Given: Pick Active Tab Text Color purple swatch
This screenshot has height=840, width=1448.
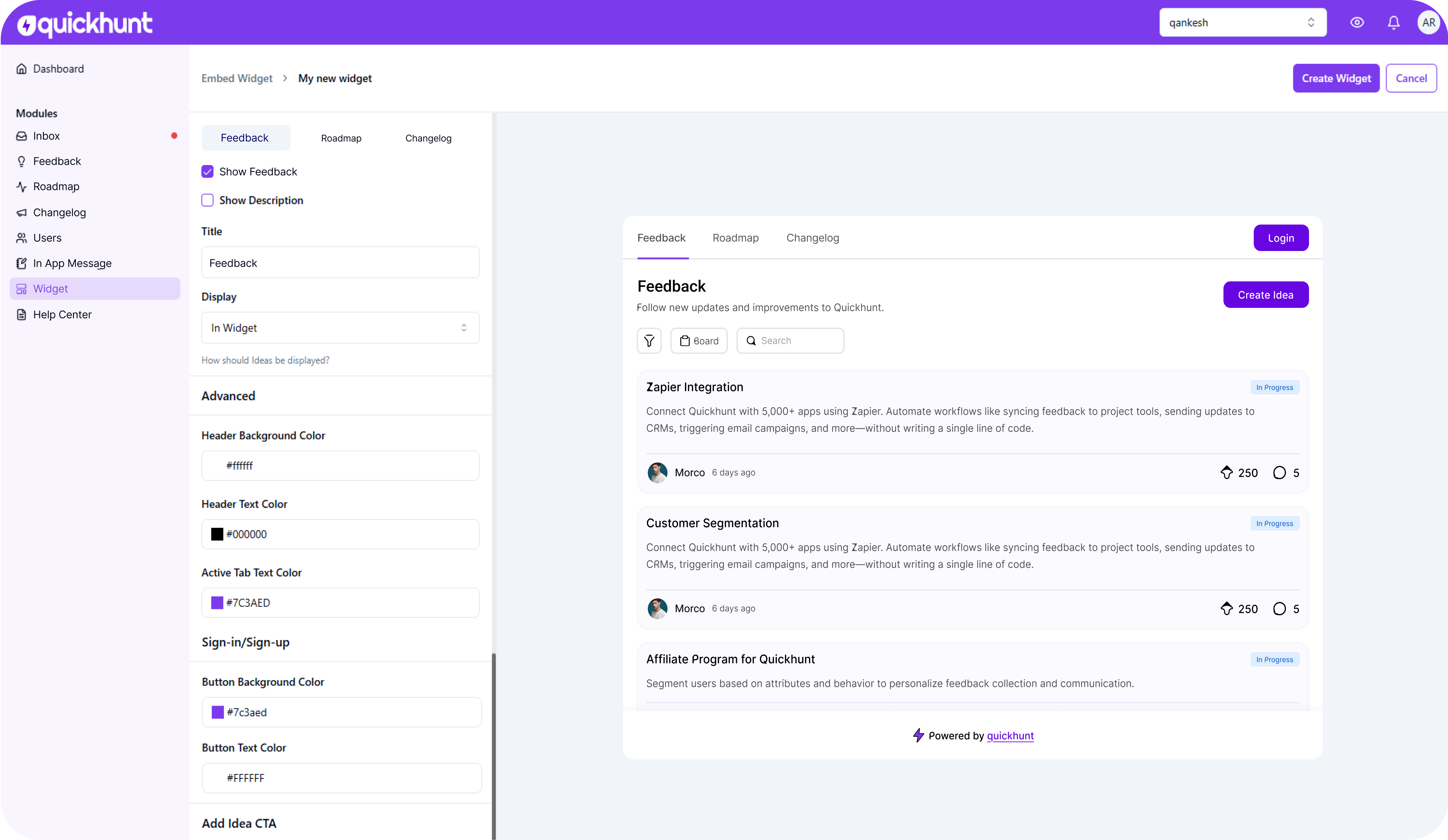Looking at the screenshot, I should click(x=217, y=603).
